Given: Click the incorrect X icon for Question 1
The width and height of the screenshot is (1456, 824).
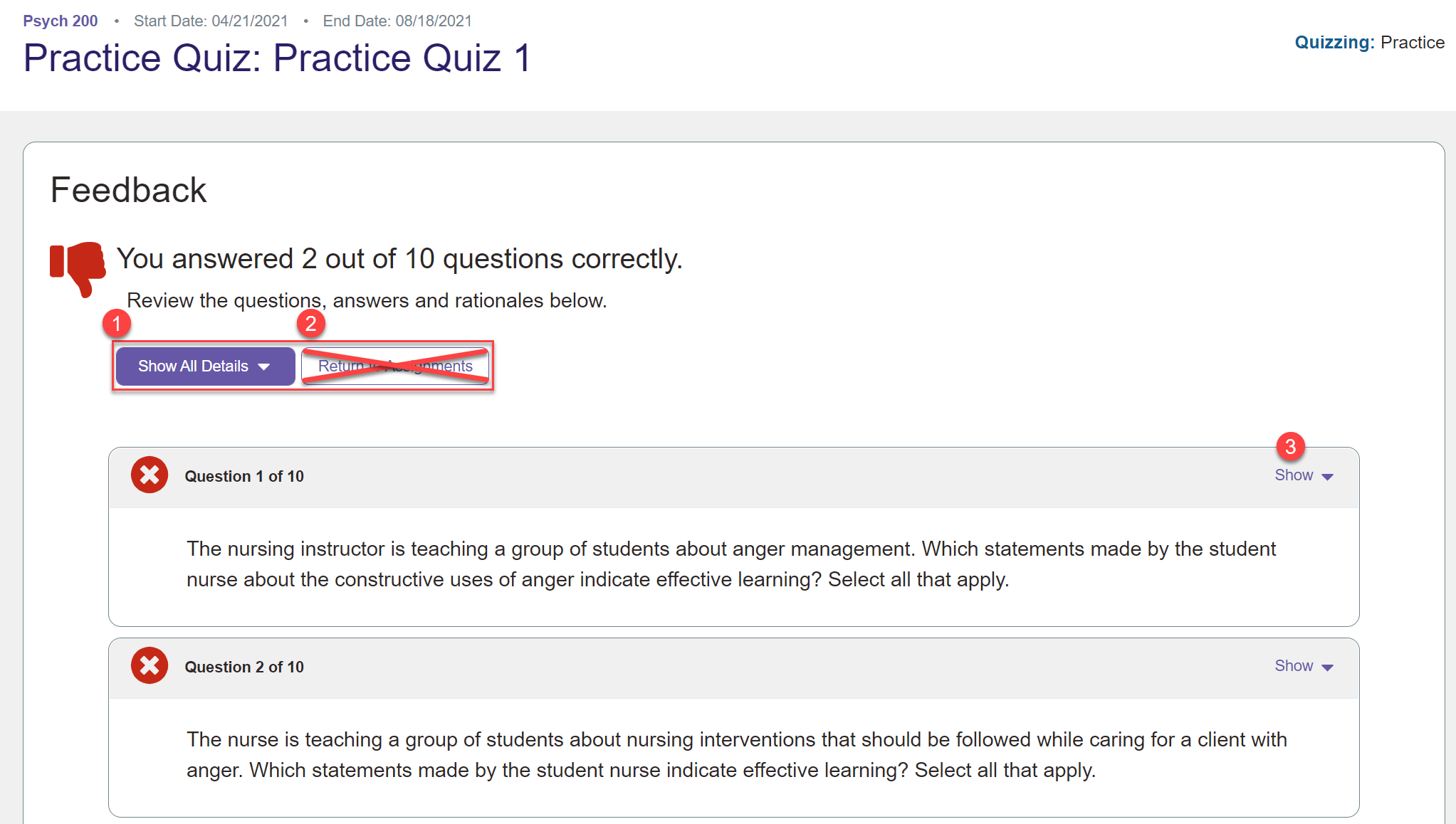Looking at the screenshot, I should tap(150, 475).
